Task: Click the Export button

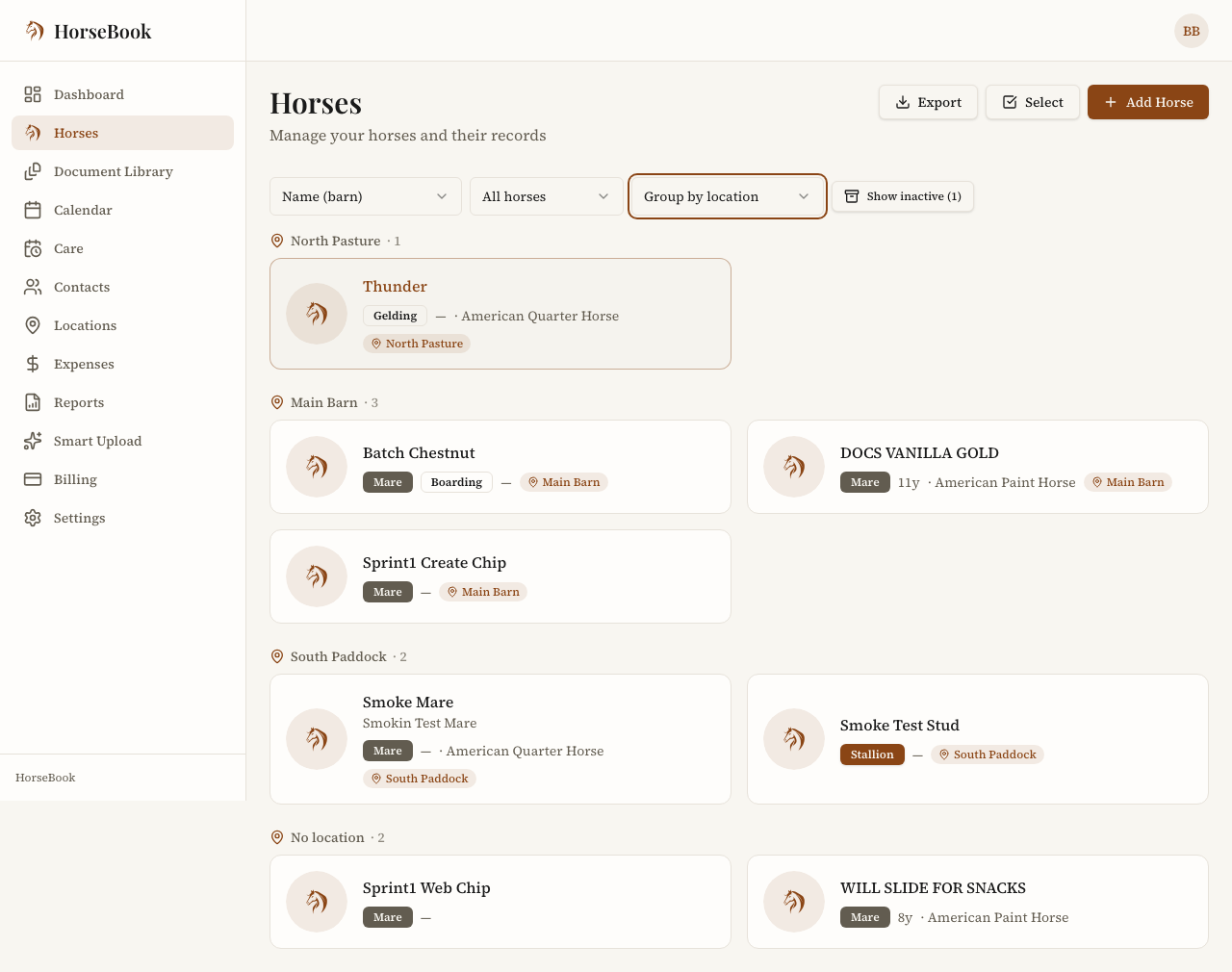Action: coord(929,102)
